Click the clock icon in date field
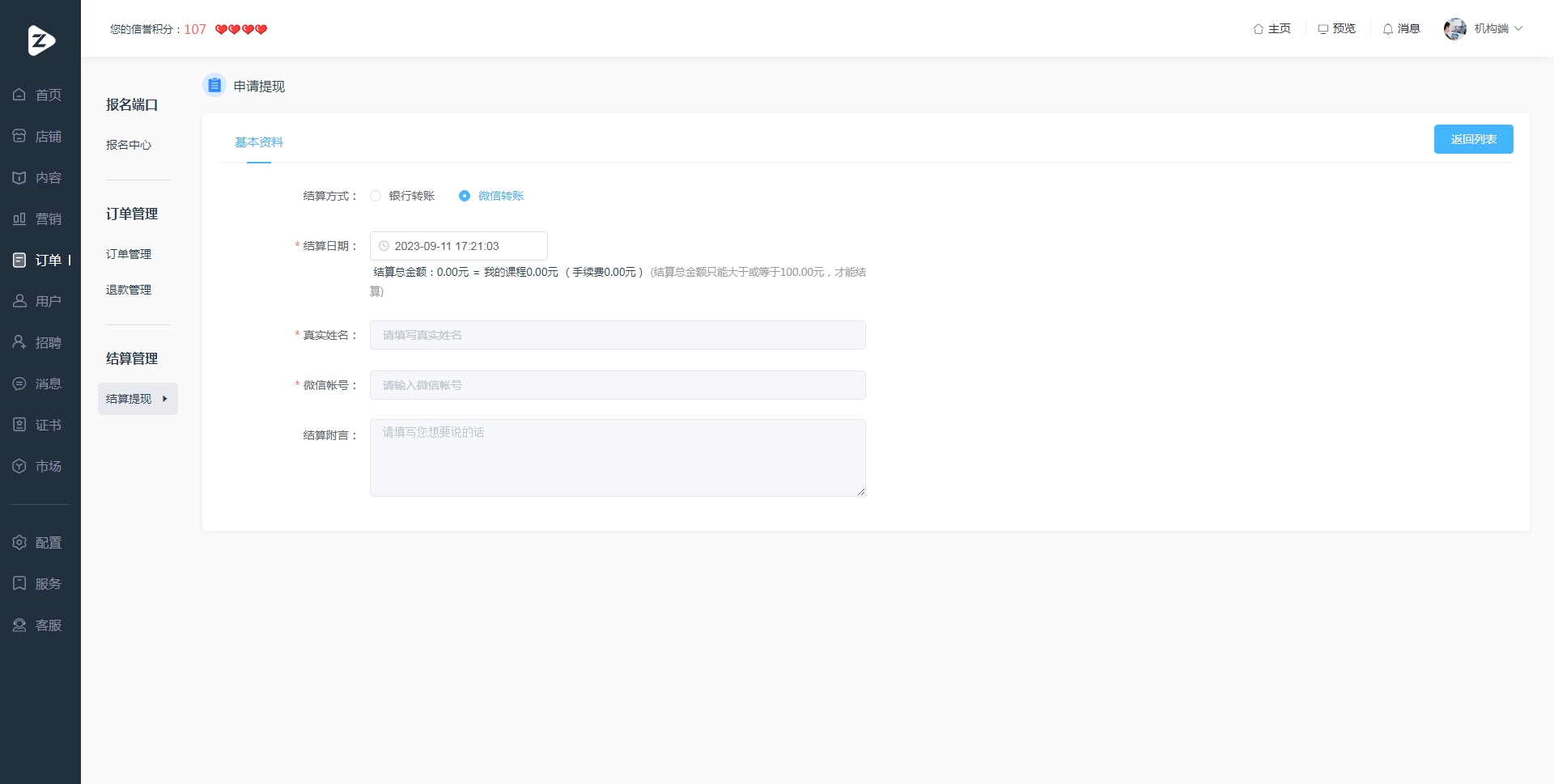Image resolution: width=1554 pixels, height=784 pixels. click(384, 246)
